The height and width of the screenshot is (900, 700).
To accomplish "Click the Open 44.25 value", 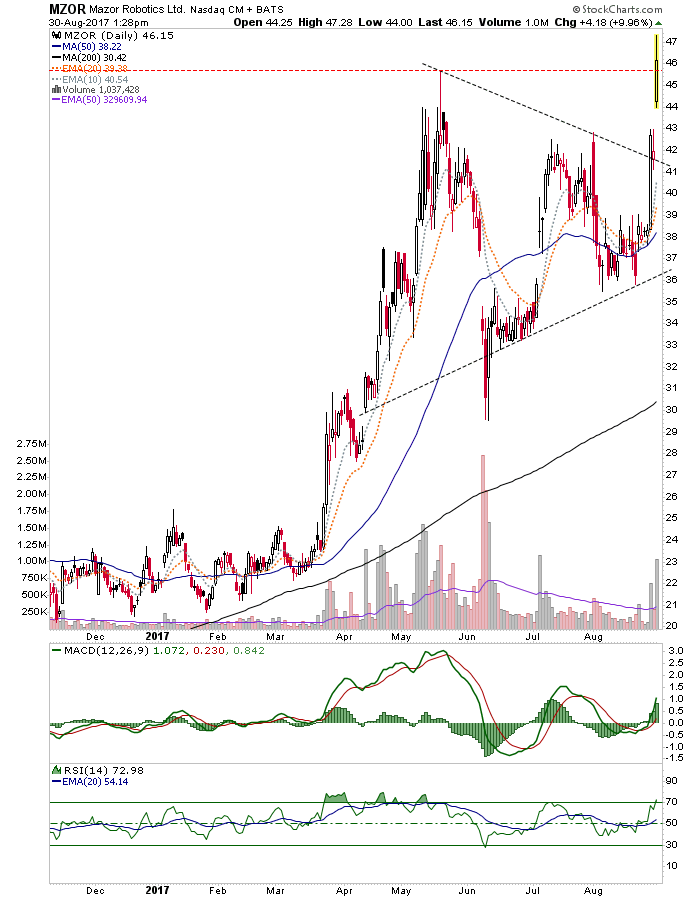I will (x=264, y=22).
